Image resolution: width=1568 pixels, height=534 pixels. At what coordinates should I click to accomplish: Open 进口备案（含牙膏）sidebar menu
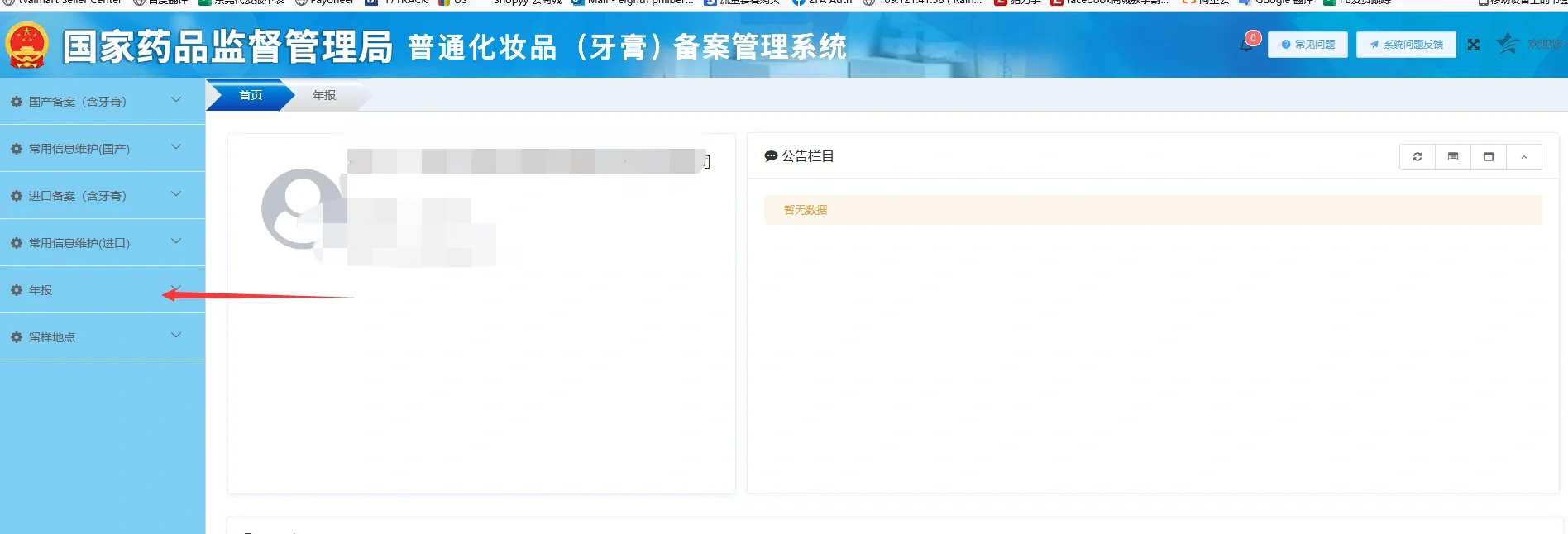(x=103, y=196)
